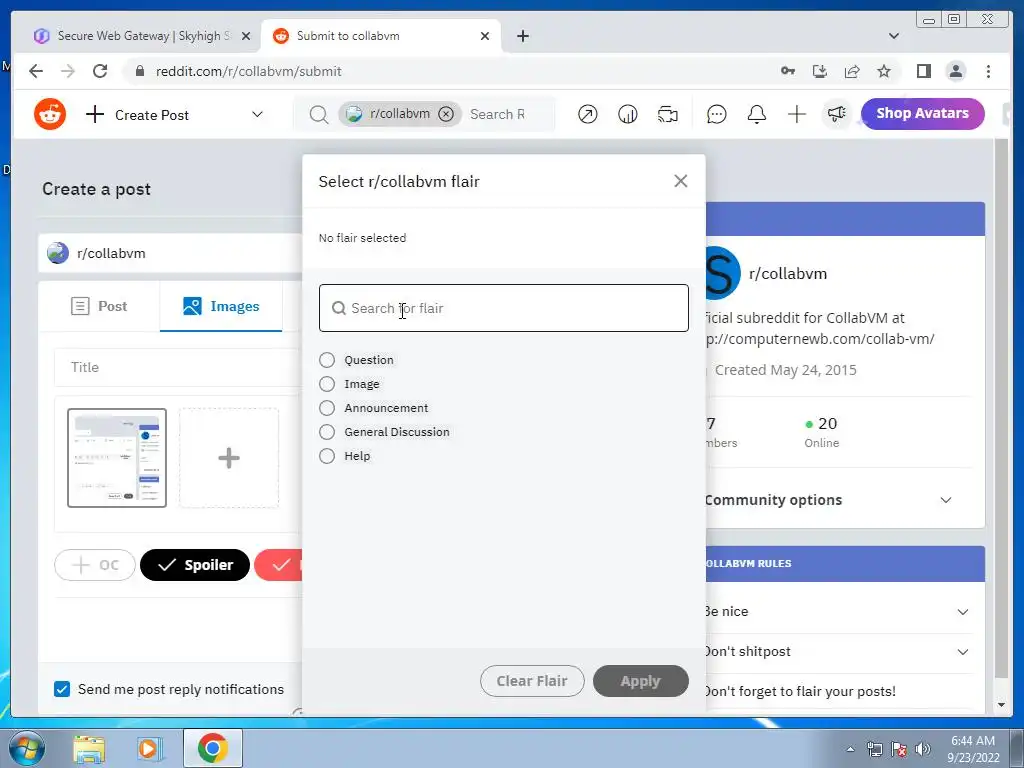Viewport: 1024px width, 768px height.
Task: Expand the Create Post navigation dropdown
Action: (257, 114)
